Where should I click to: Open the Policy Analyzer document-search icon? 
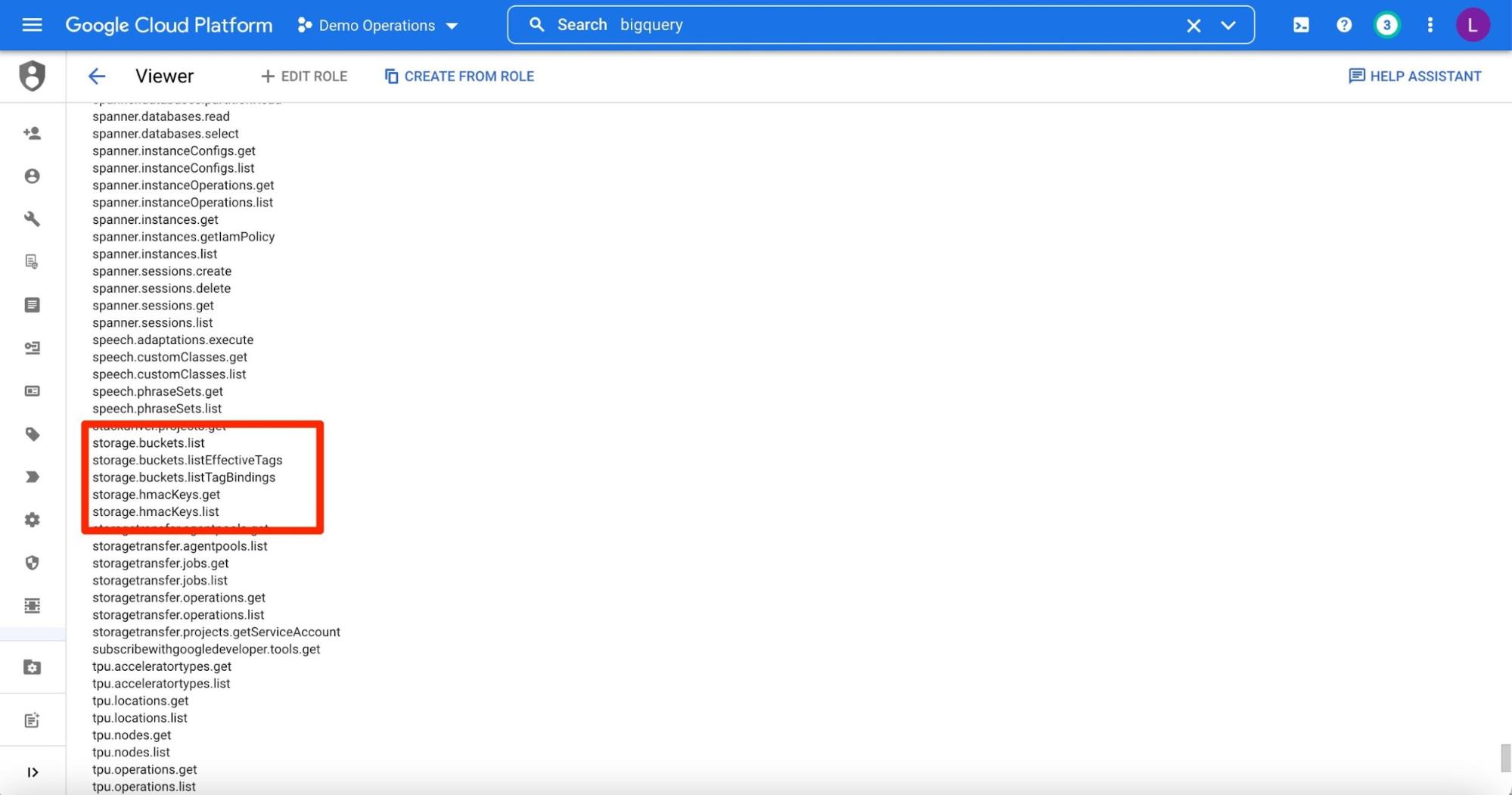(32, 262)
